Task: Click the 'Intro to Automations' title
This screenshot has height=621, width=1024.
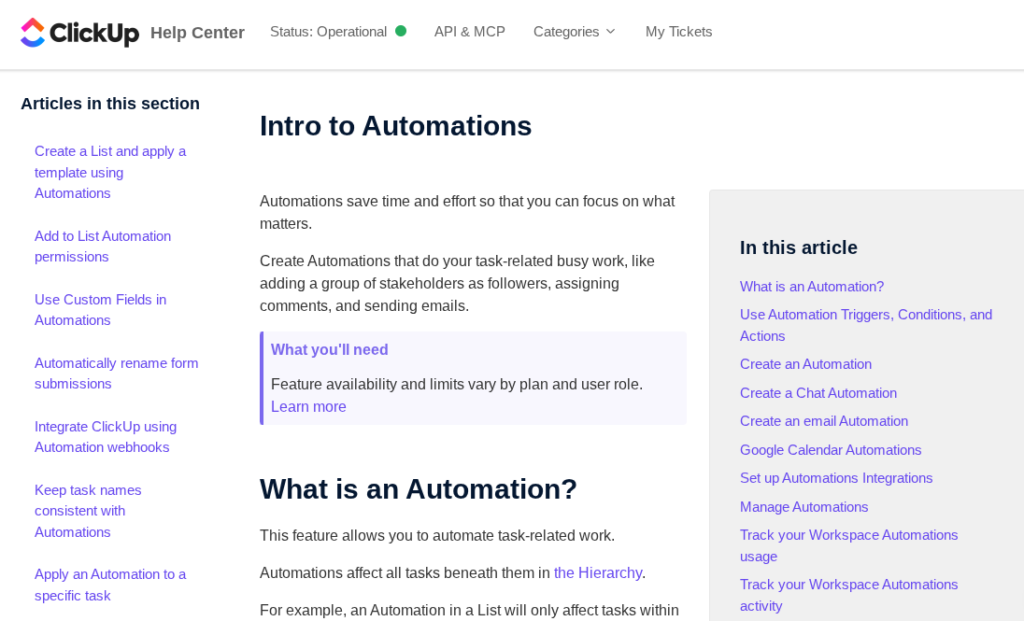Action: (396, 125)
